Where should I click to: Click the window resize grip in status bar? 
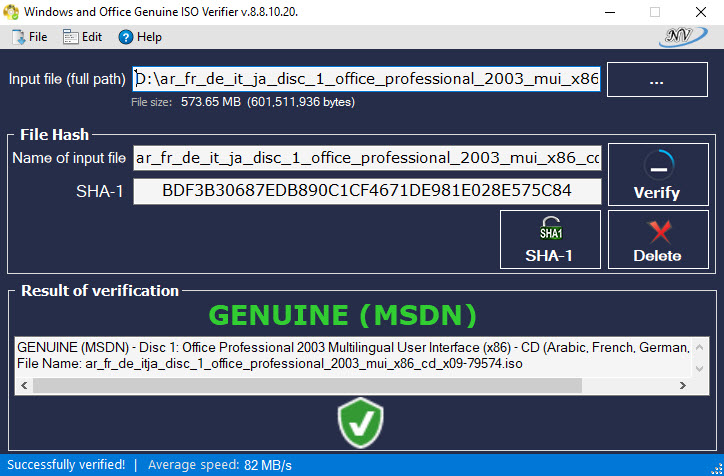pos(718,470)
